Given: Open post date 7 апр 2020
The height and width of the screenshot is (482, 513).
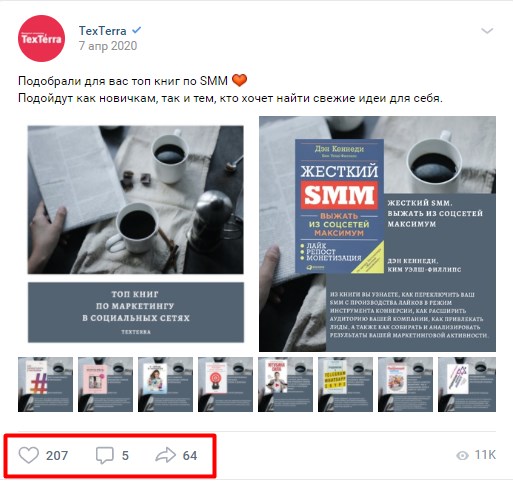Looking at the screenshot, I should click(x=108, y=46).
